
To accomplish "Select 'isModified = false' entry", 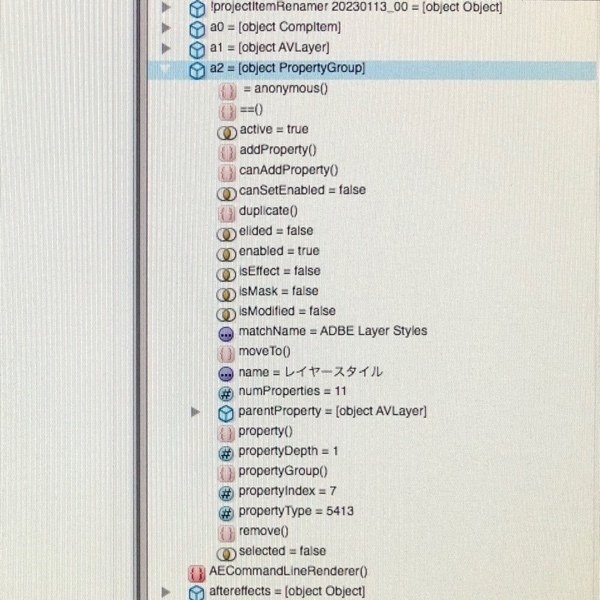I will click(x=287, y=311).
